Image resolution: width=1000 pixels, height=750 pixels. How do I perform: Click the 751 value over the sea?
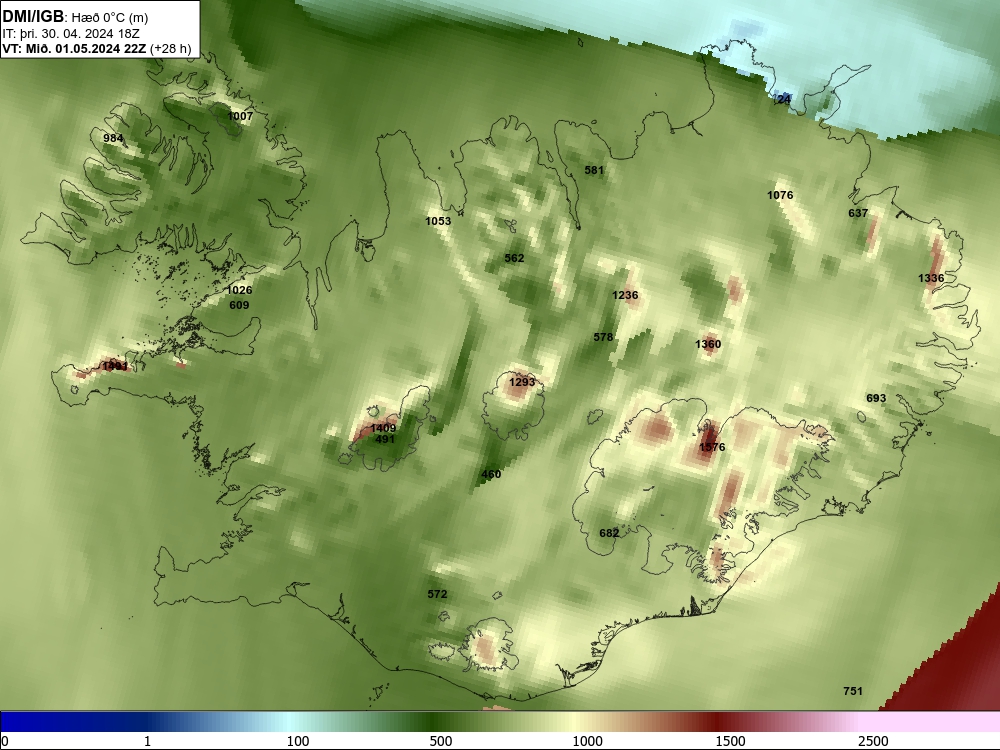[853, 691]
